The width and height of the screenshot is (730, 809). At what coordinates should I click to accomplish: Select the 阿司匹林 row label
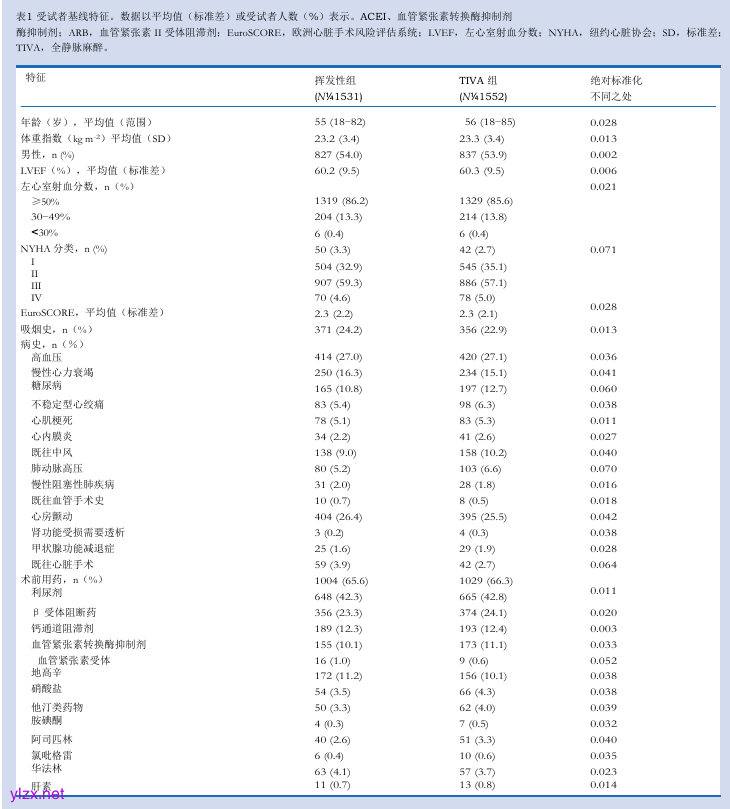[x=51, y=739]
